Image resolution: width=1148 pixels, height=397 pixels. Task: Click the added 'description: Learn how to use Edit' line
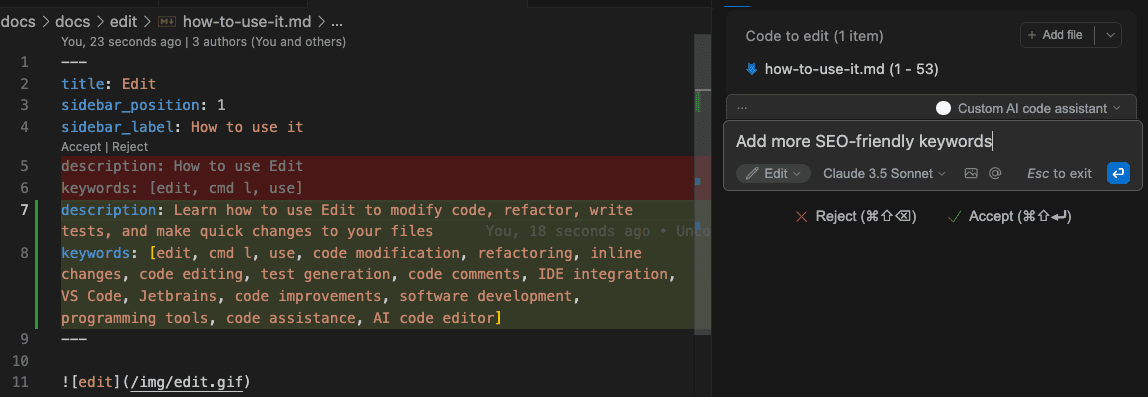(x=348, y=221)
